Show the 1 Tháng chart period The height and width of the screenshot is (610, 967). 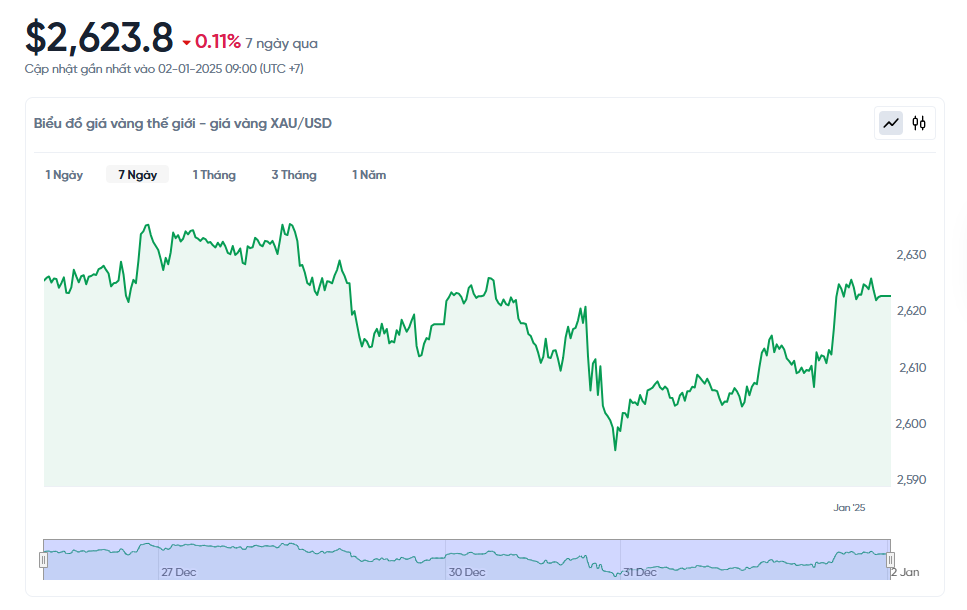tap(214, 175)
